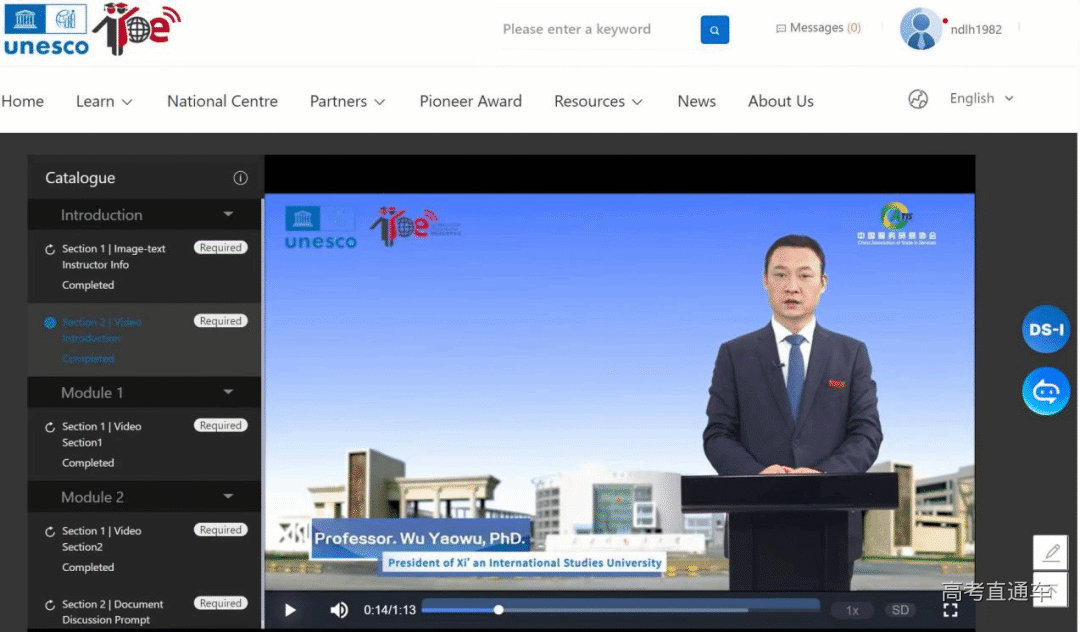Click the ndlh1982 profile avatar
The width and height of the screenshot is (1080, 632).
coord(920,29)
